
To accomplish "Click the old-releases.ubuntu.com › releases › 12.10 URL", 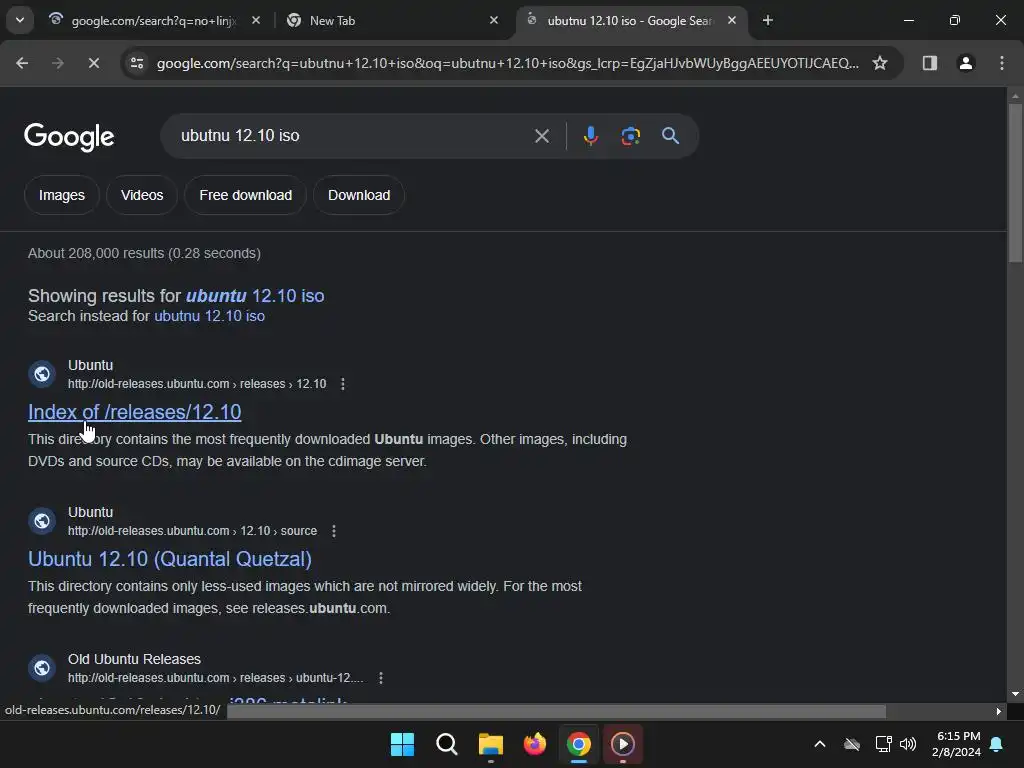I will (x=197, y=384).
